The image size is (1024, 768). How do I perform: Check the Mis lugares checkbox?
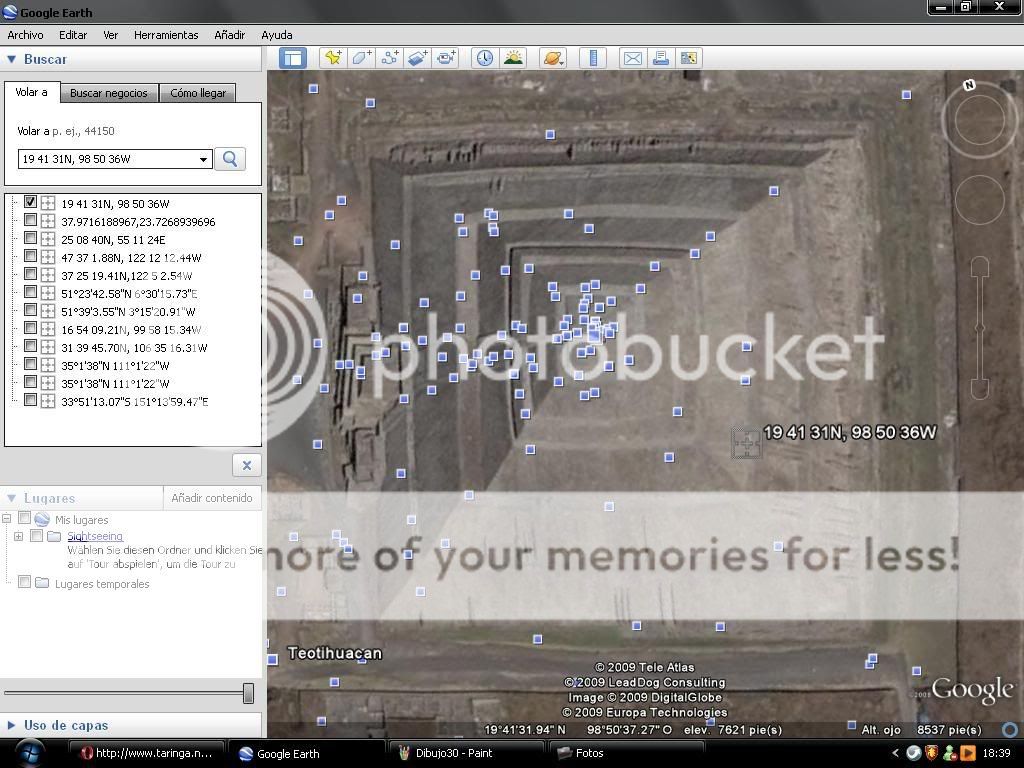point(24,519)
